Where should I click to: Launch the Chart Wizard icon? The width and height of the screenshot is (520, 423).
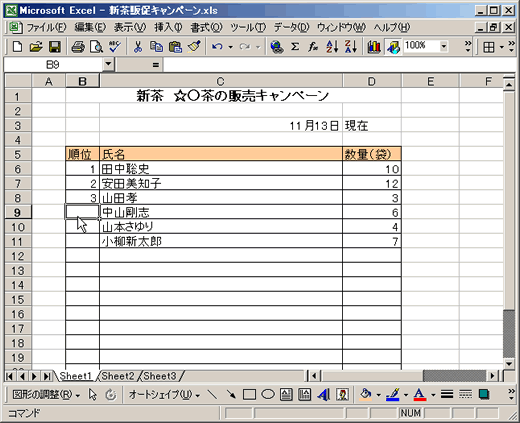374,47
